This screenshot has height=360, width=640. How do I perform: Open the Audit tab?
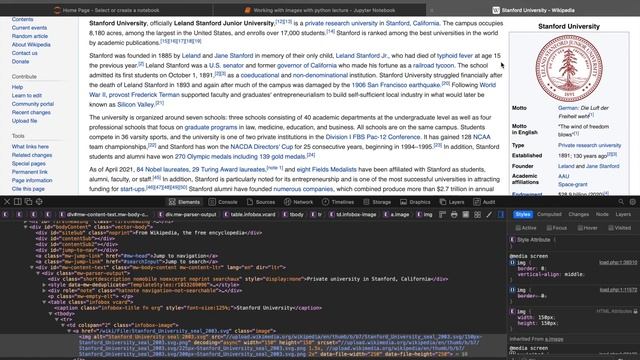tap(484, 202)
